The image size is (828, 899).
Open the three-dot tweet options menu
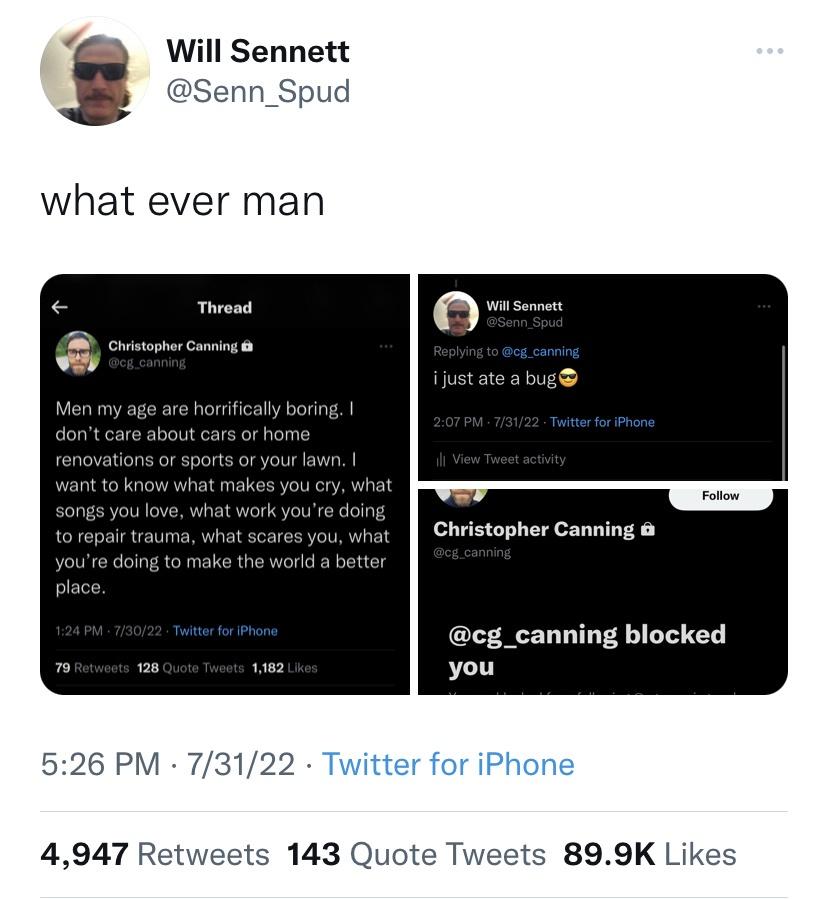tap(770, 51)
